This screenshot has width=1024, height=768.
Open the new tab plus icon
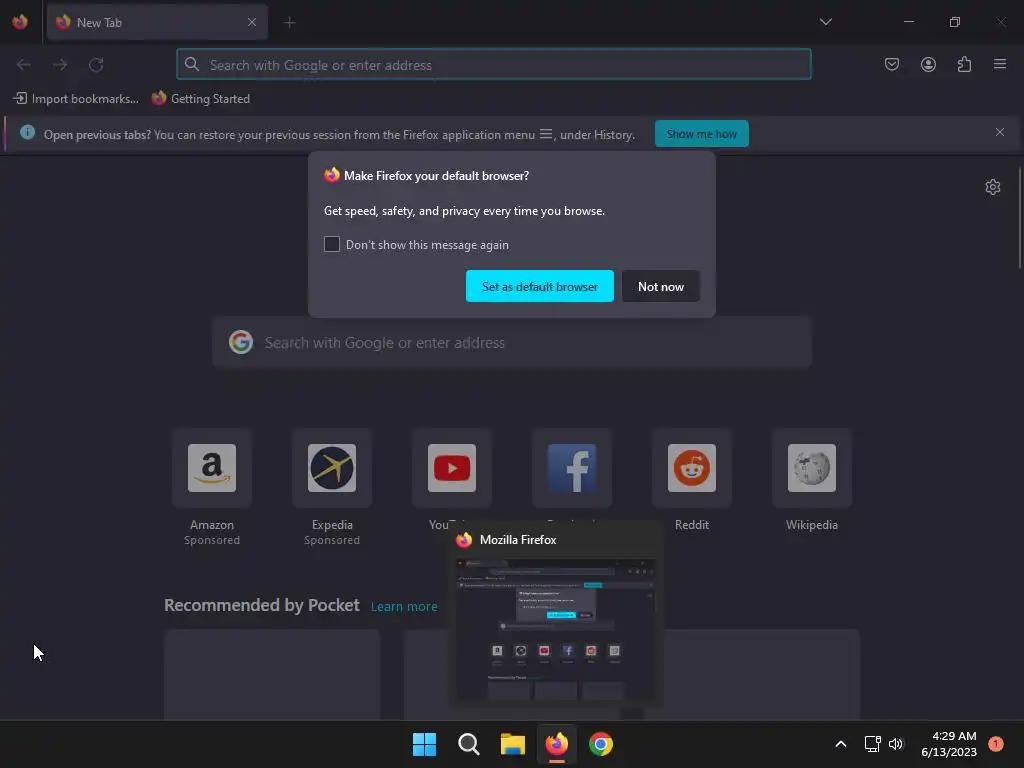[x=289, y=23]
